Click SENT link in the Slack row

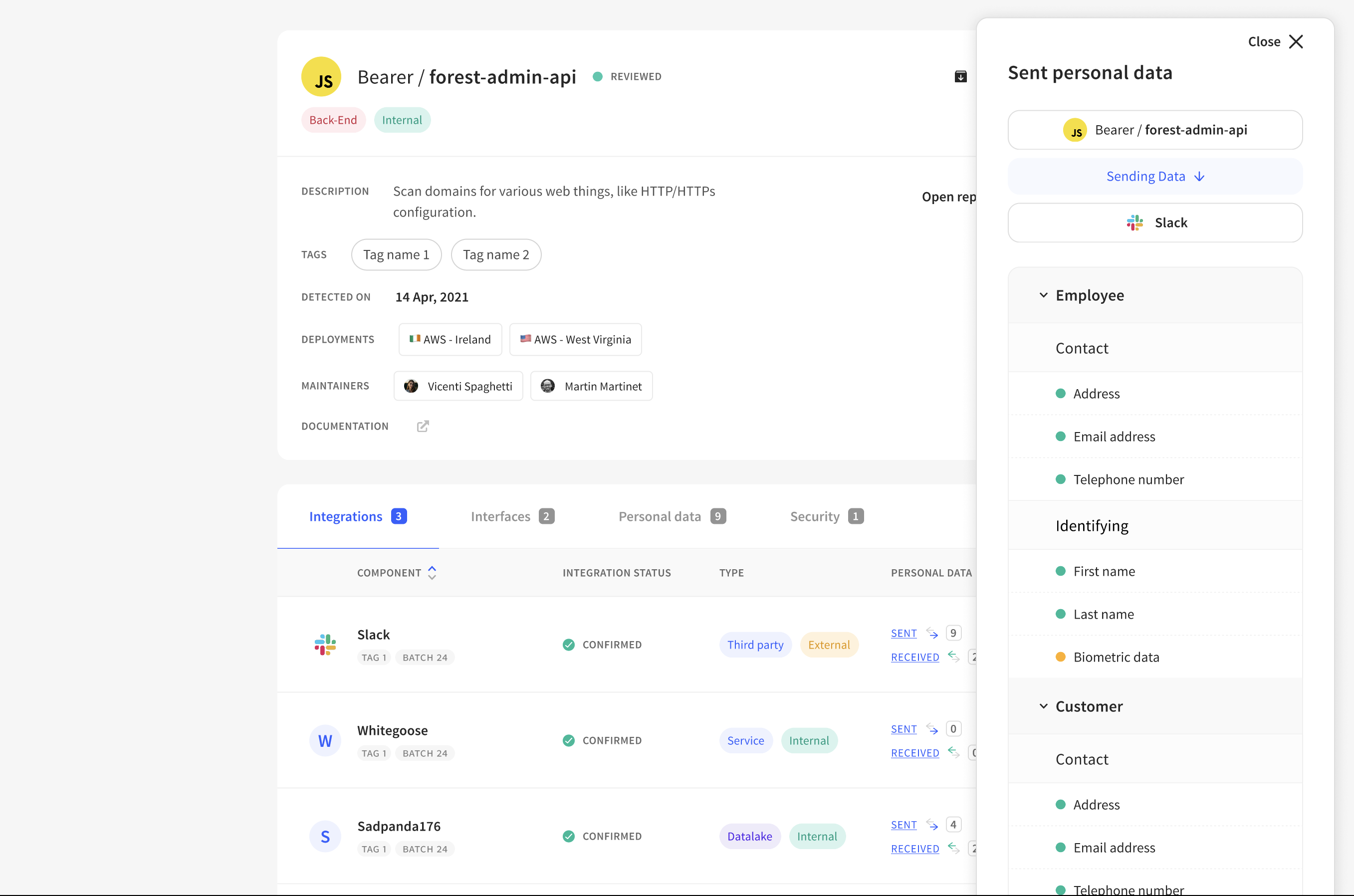(903, 633)
